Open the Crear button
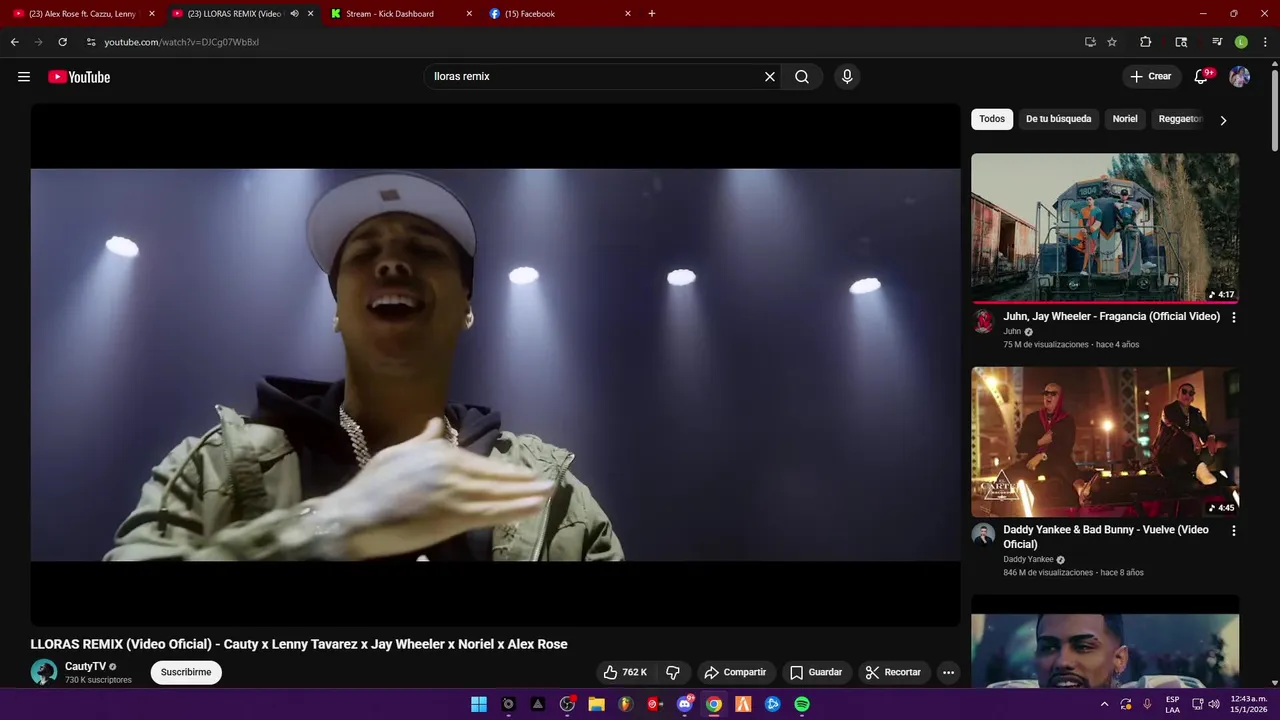1280x720 pixels. point(1151,77)
